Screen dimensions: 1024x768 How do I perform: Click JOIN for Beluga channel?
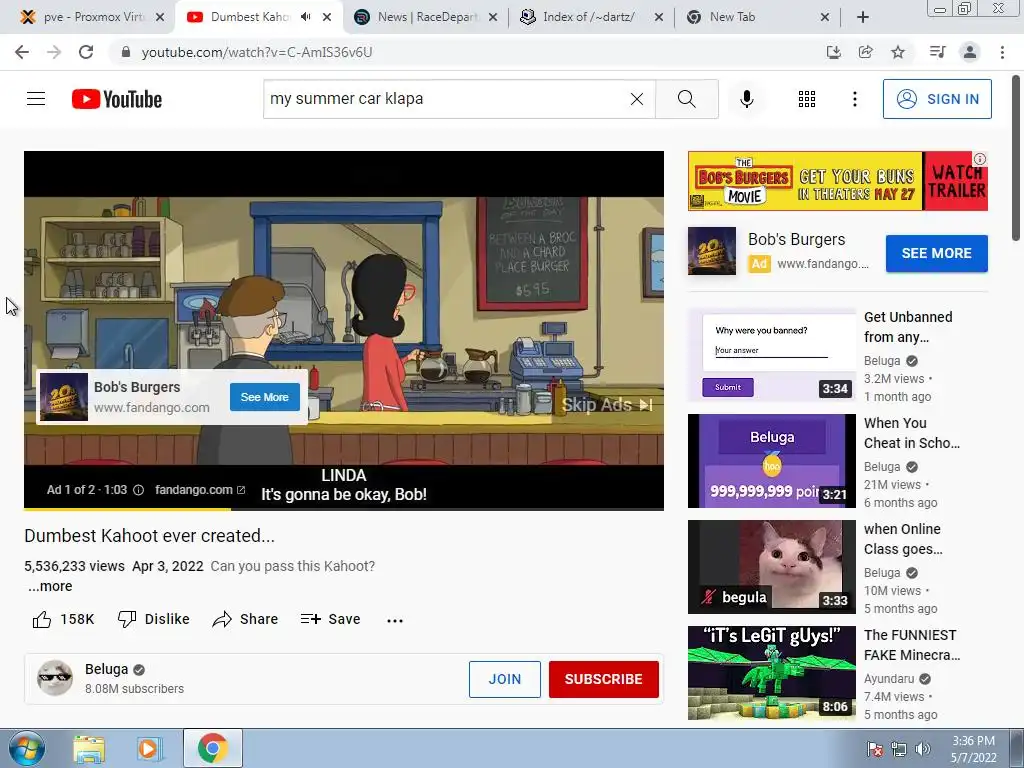click(x=505, y=679)
